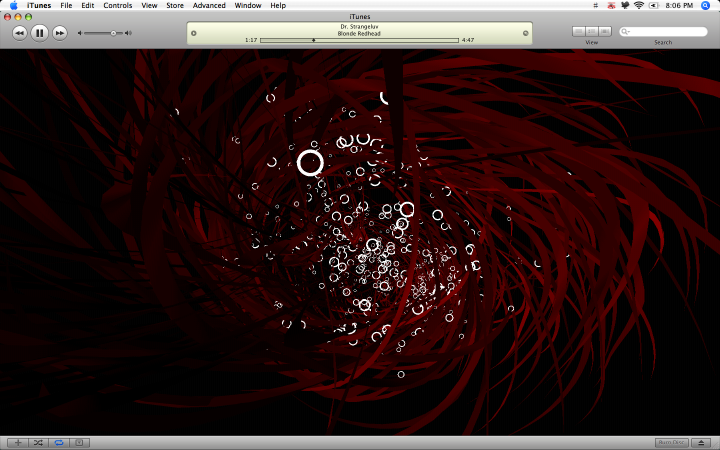This screenshot has height=450, width=720.
Task: Click the red menu bar icon
Action: 611,6
